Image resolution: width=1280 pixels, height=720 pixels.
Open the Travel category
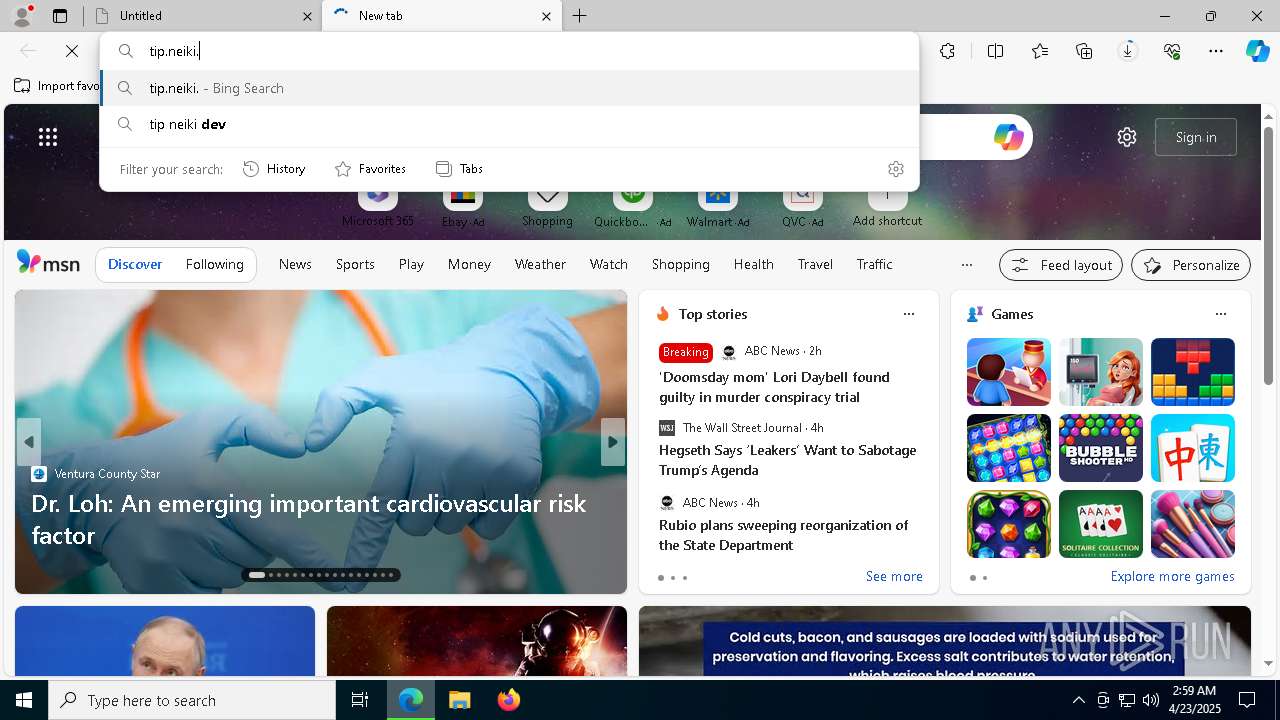815,264
